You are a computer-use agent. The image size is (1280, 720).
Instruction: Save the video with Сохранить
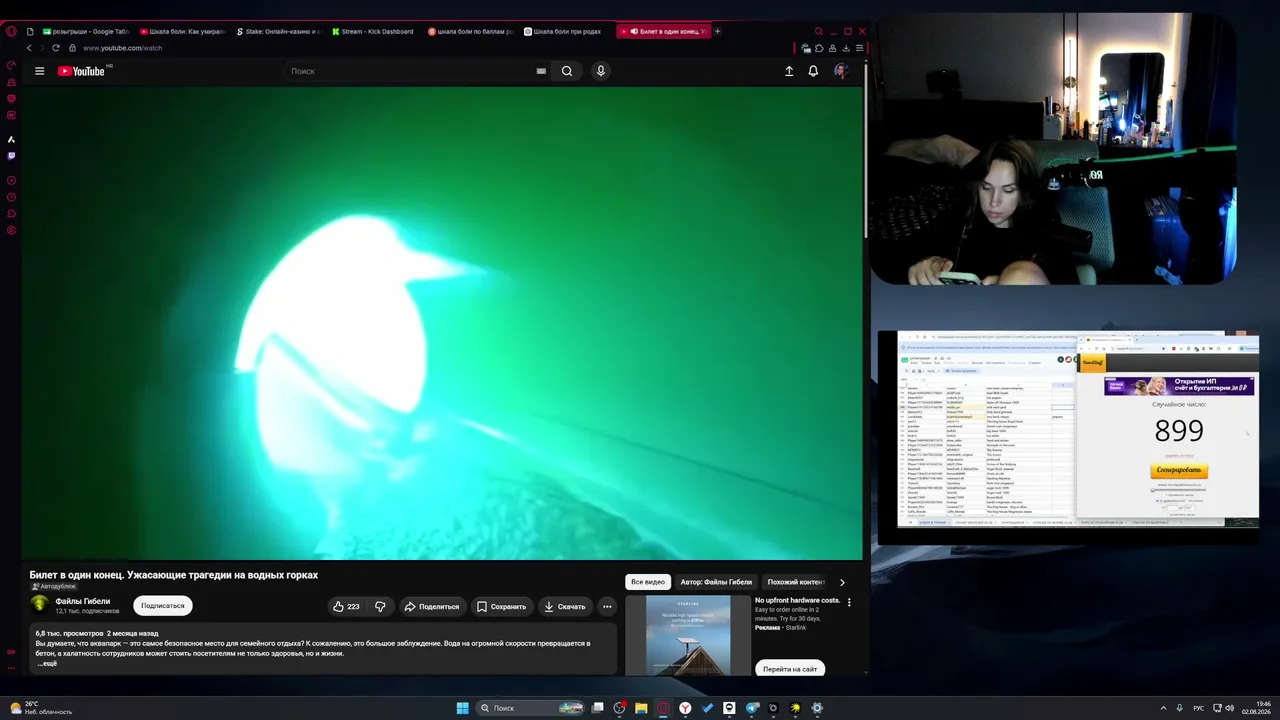(x=501, y=606)
